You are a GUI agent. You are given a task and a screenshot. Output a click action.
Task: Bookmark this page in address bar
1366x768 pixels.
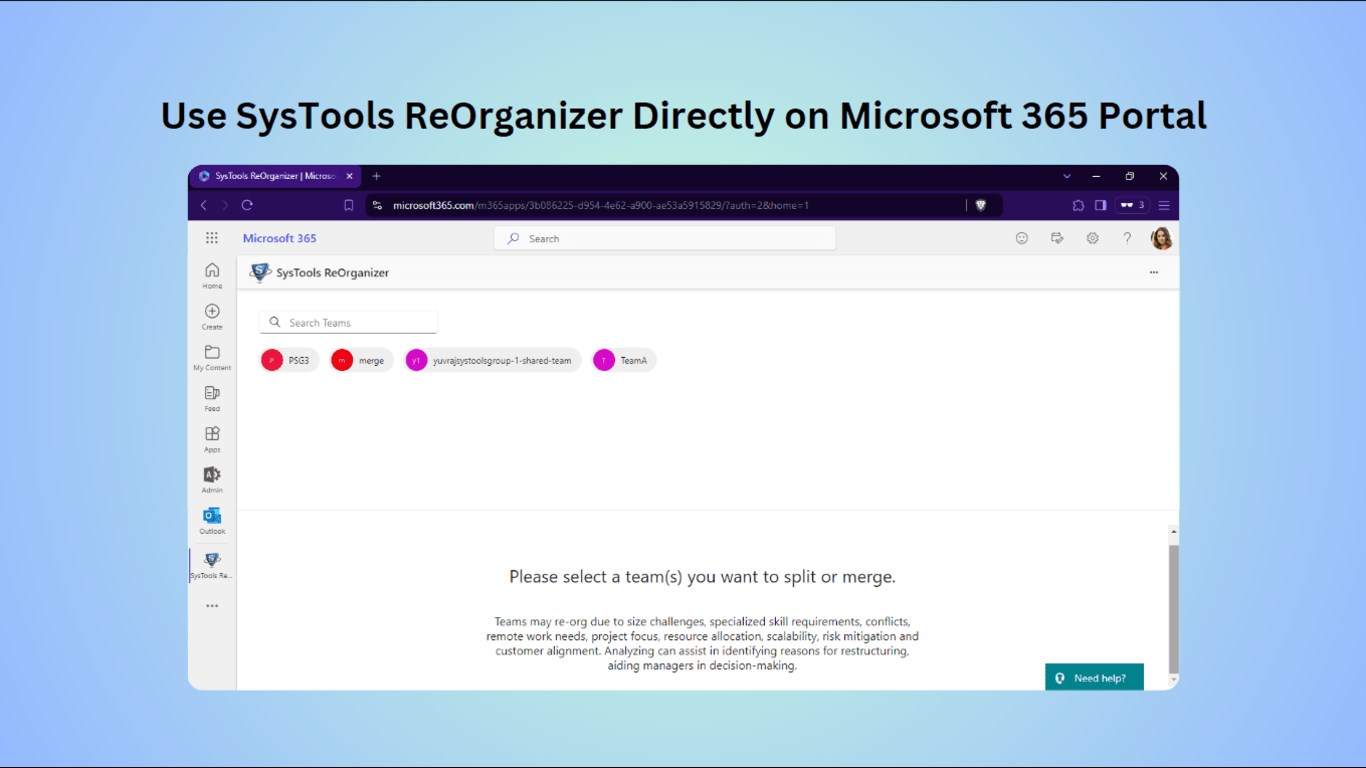pos(348,205)
